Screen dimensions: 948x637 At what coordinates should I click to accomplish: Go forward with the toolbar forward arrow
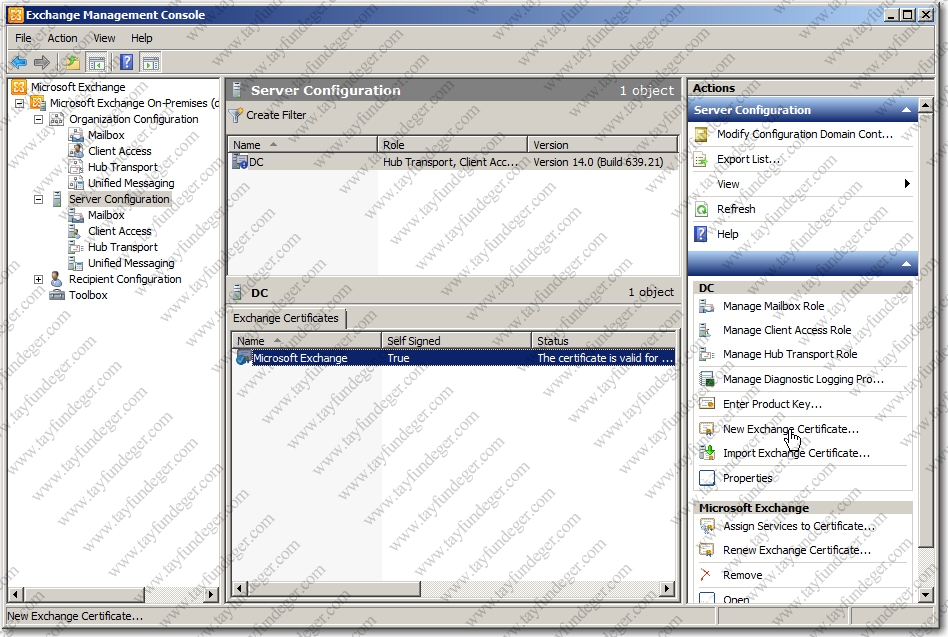pos(42,62)
